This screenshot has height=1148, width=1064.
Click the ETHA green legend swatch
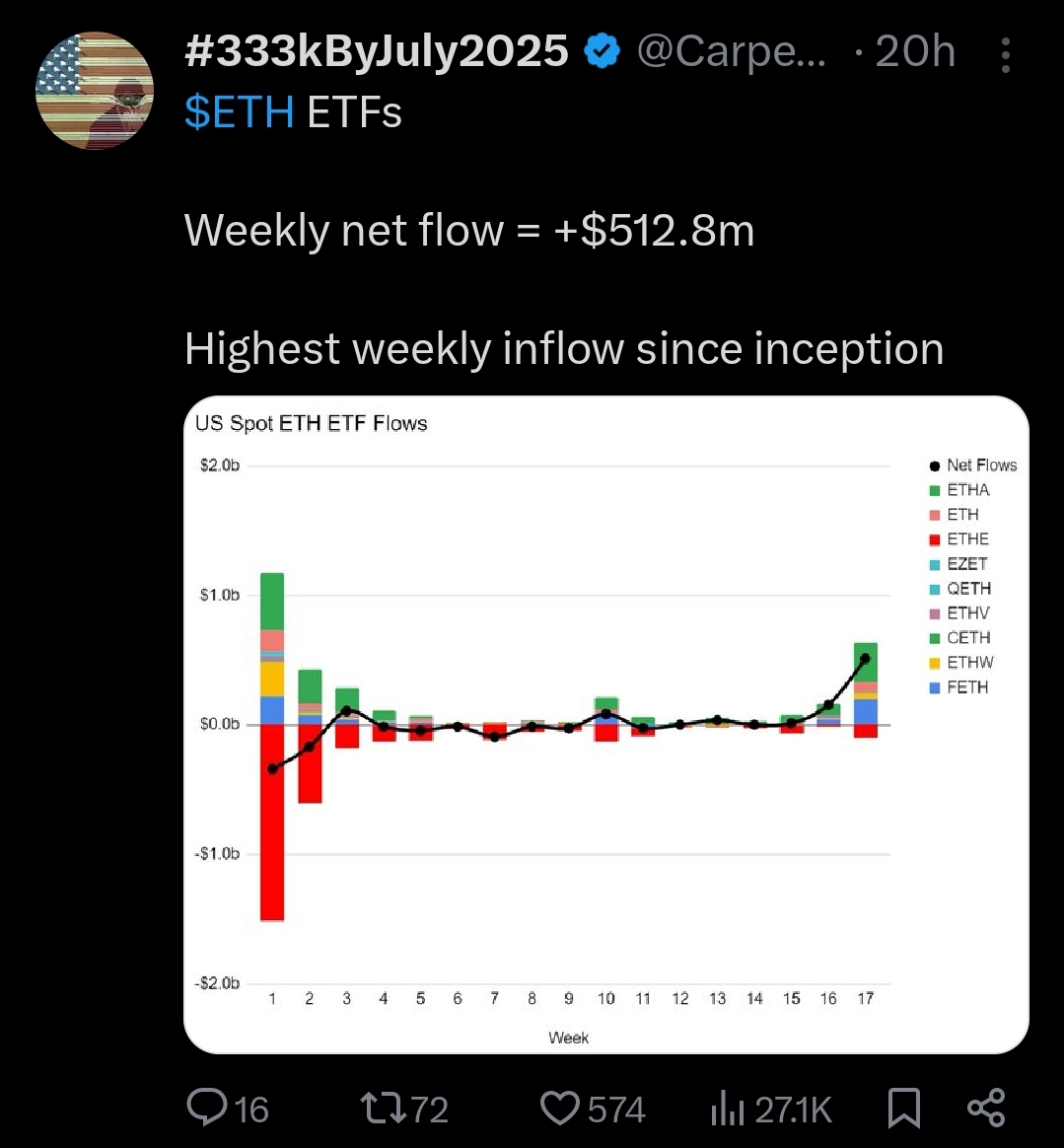(935, 490)
